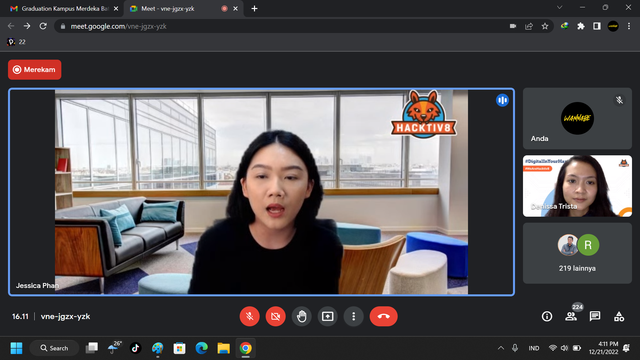
Task: Close the Meet browser tab
Action: [x=236, y=9]
